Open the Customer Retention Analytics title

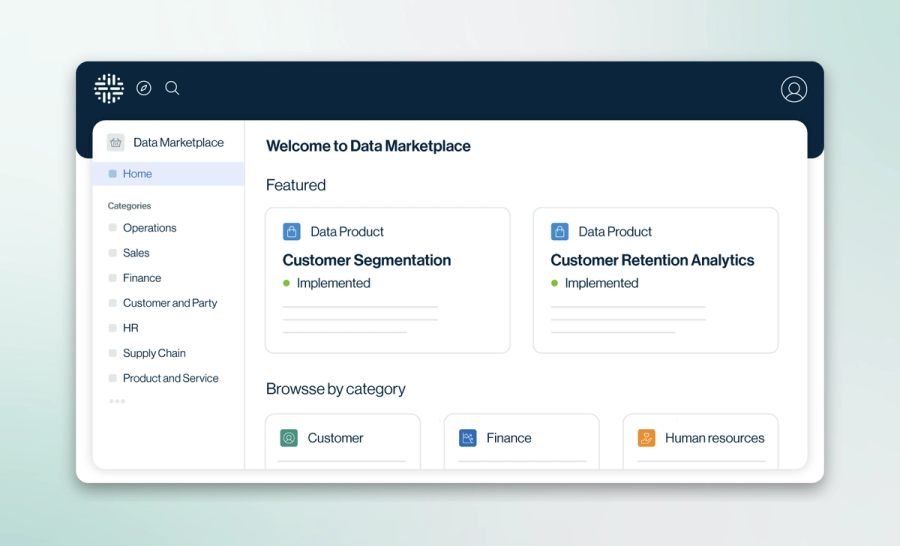pyautogui.click(x=652, y=260)
